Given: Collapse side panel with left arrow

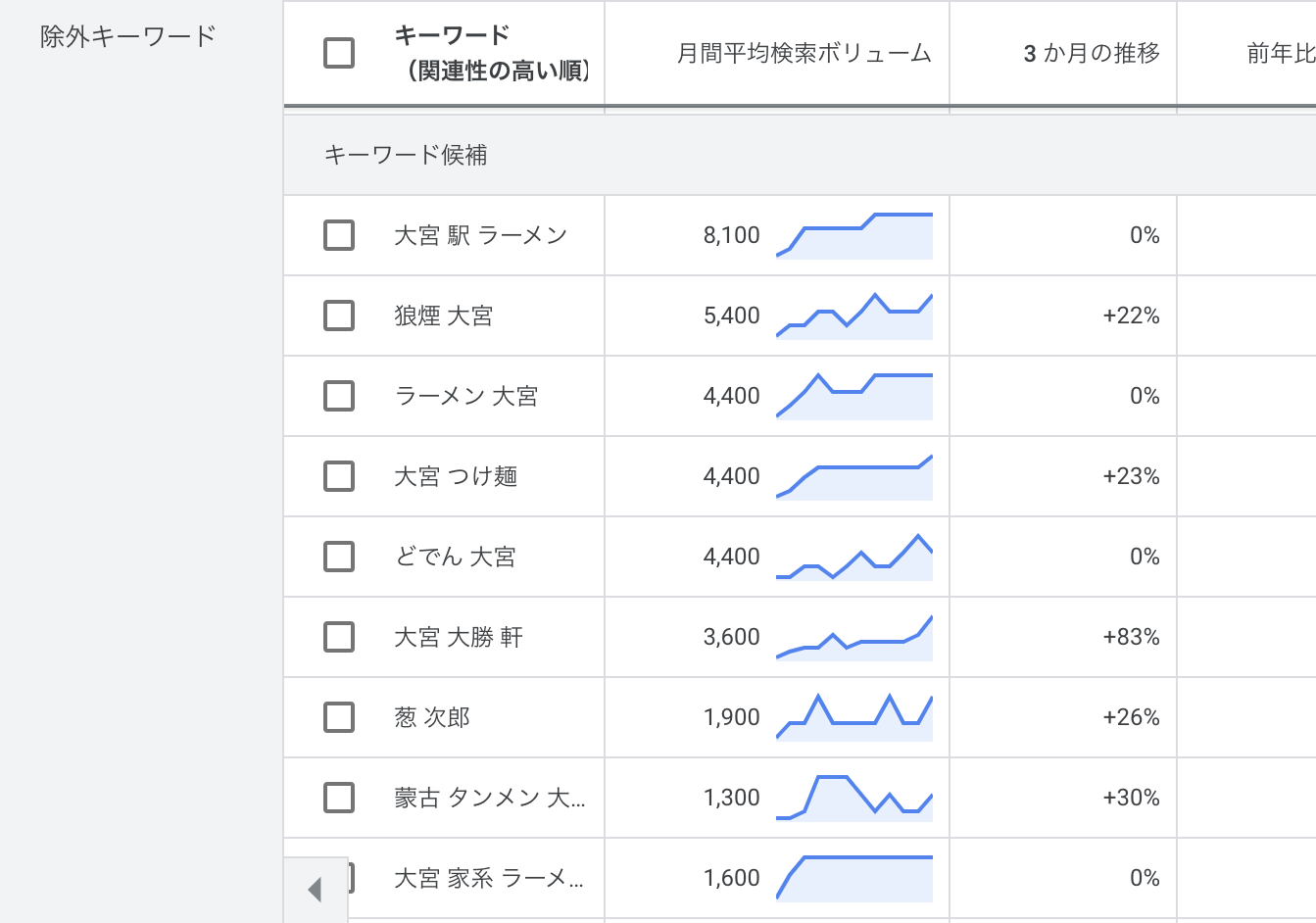Looking at the screenshot, I should 315,890.
